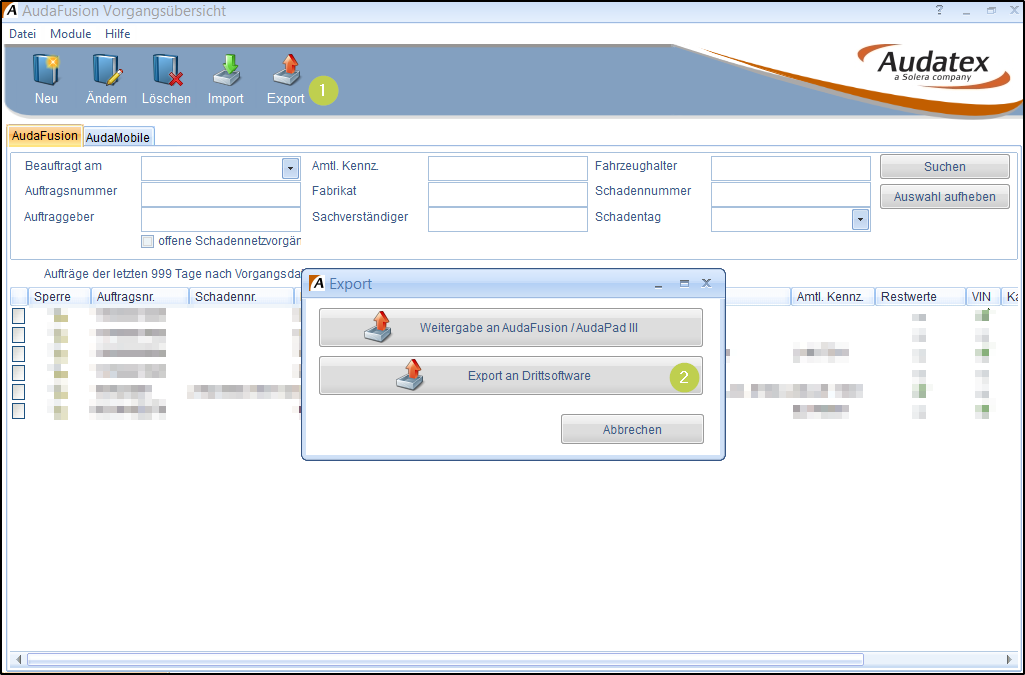The width and height of the screenshot is (1025, 675).
Task: Open the Import toolbar icon
Action: coord(226,72)
